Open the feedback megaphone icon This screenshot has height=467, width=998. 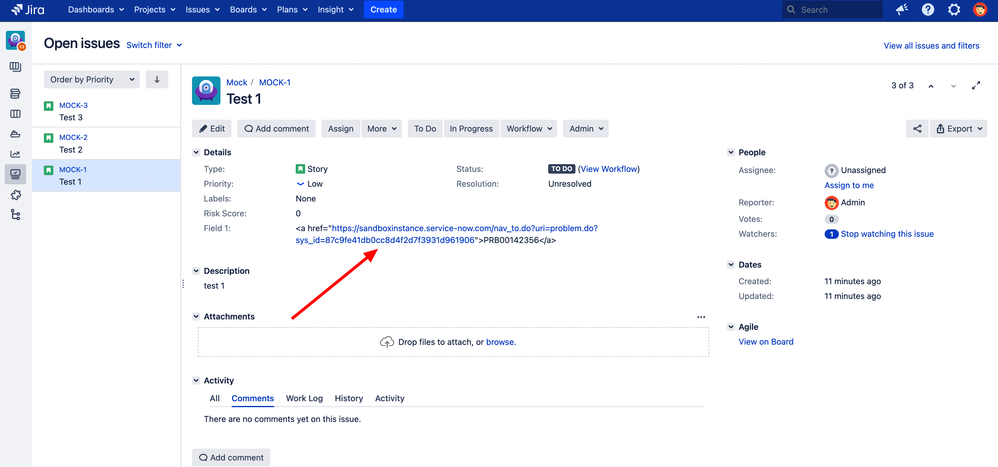(x=902, y=10)
